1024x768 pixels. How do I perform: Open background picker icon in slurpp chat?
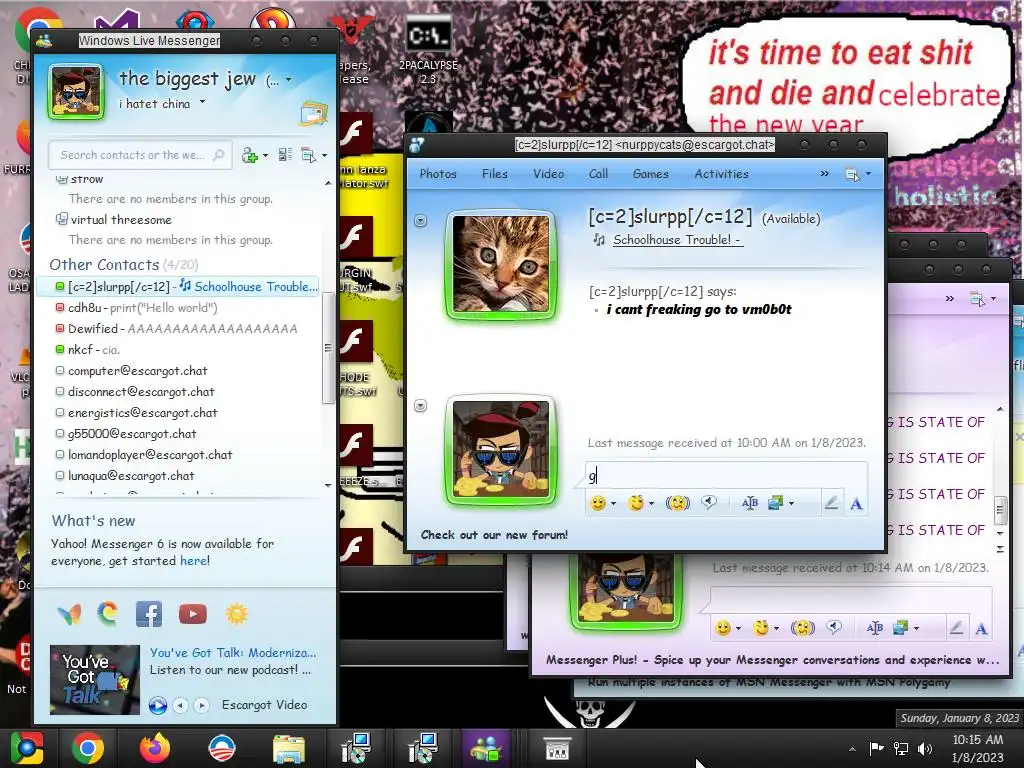click(x=776, y=503)
